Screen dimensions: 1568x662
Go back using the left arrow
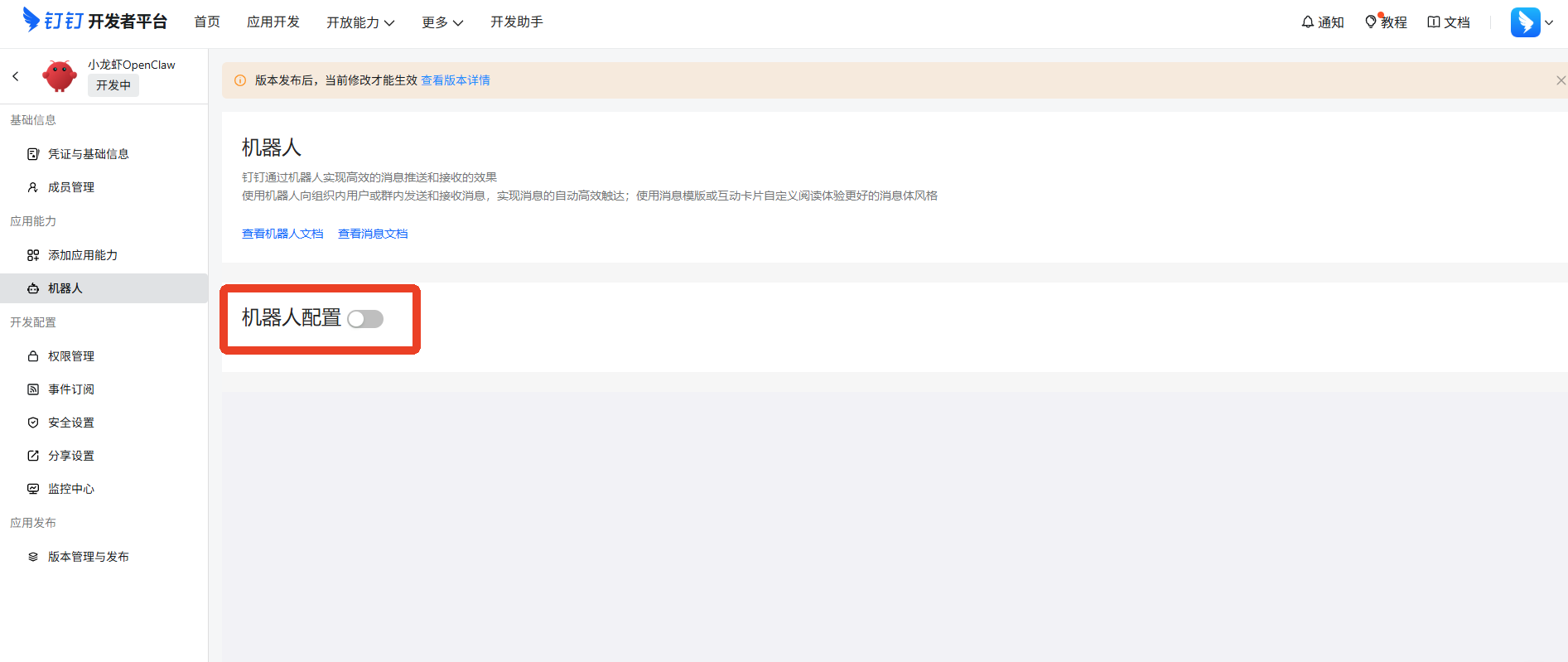[16, 76]
